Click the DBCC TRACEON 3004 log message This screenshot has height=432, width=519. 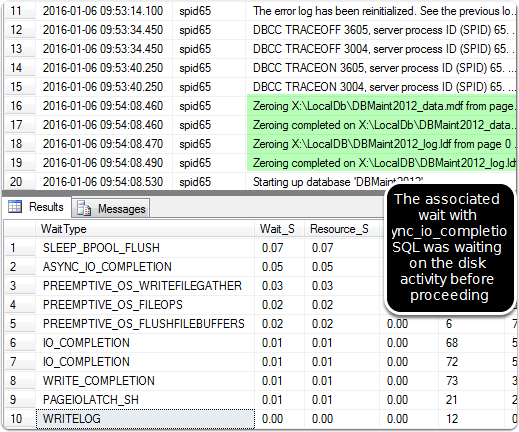[382, 87]
